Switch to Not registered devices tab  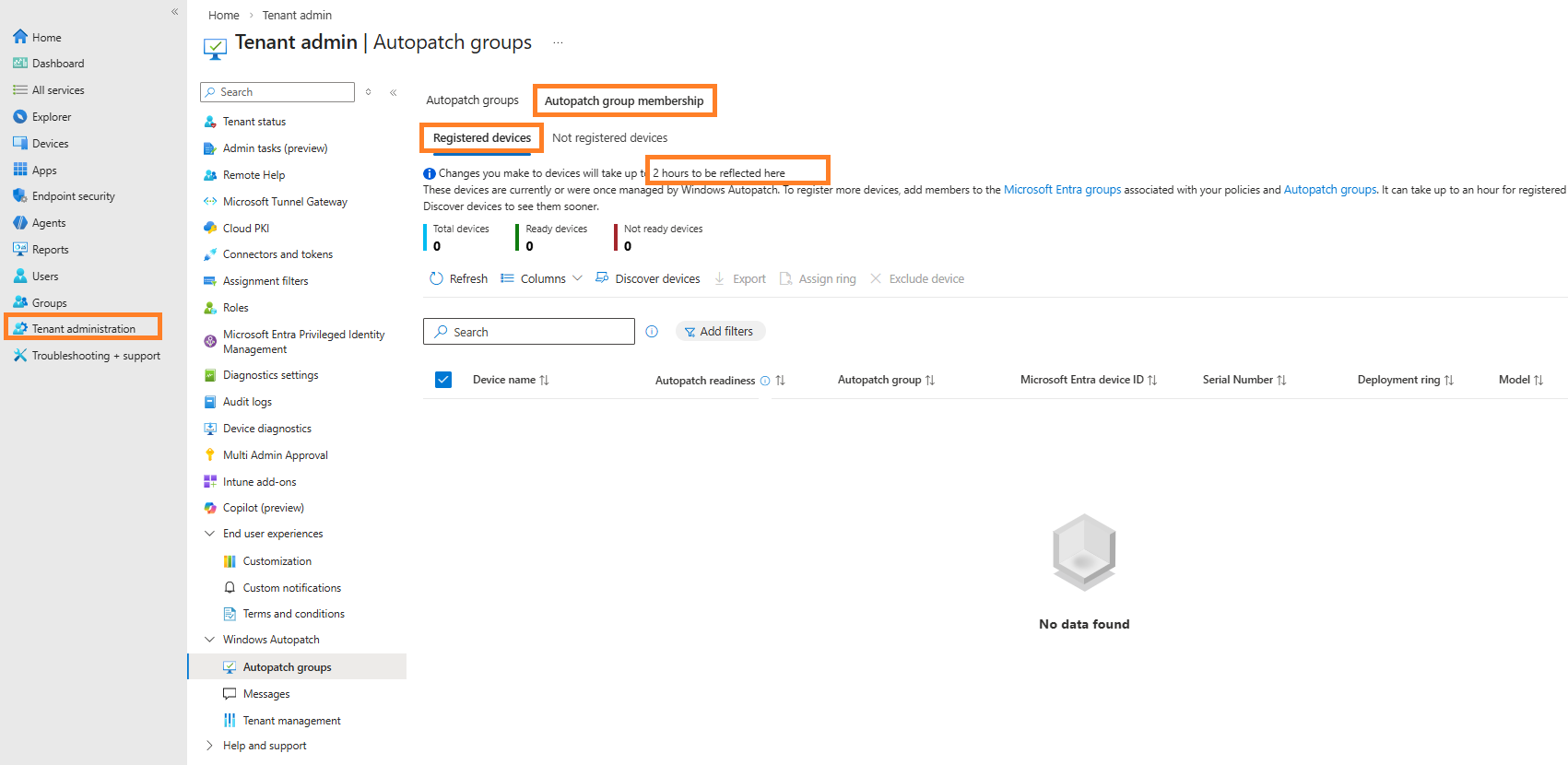[x=610, y=138]
